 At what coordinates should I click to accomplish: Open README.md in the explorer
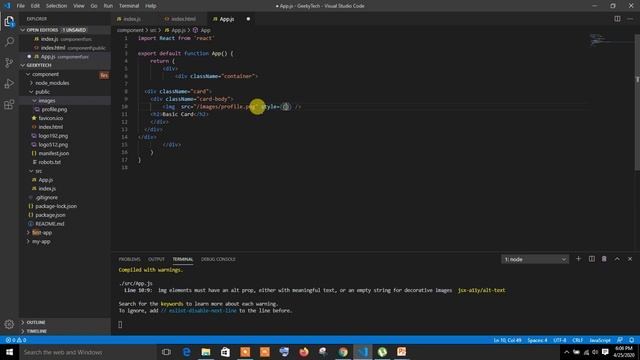(x=49, y=224)
